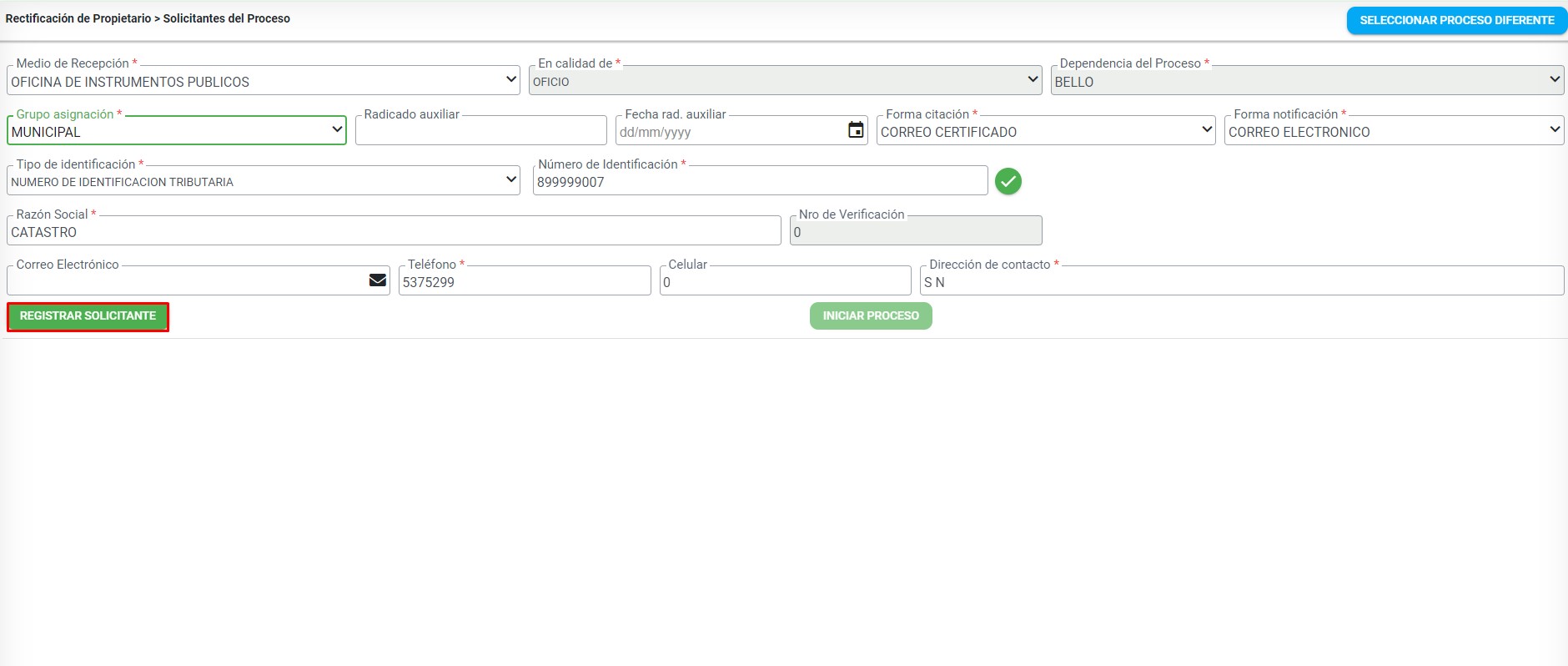Expand the Medio de Recepción dropdown
The image size is (1568, 666).
(x=263, y=81)
